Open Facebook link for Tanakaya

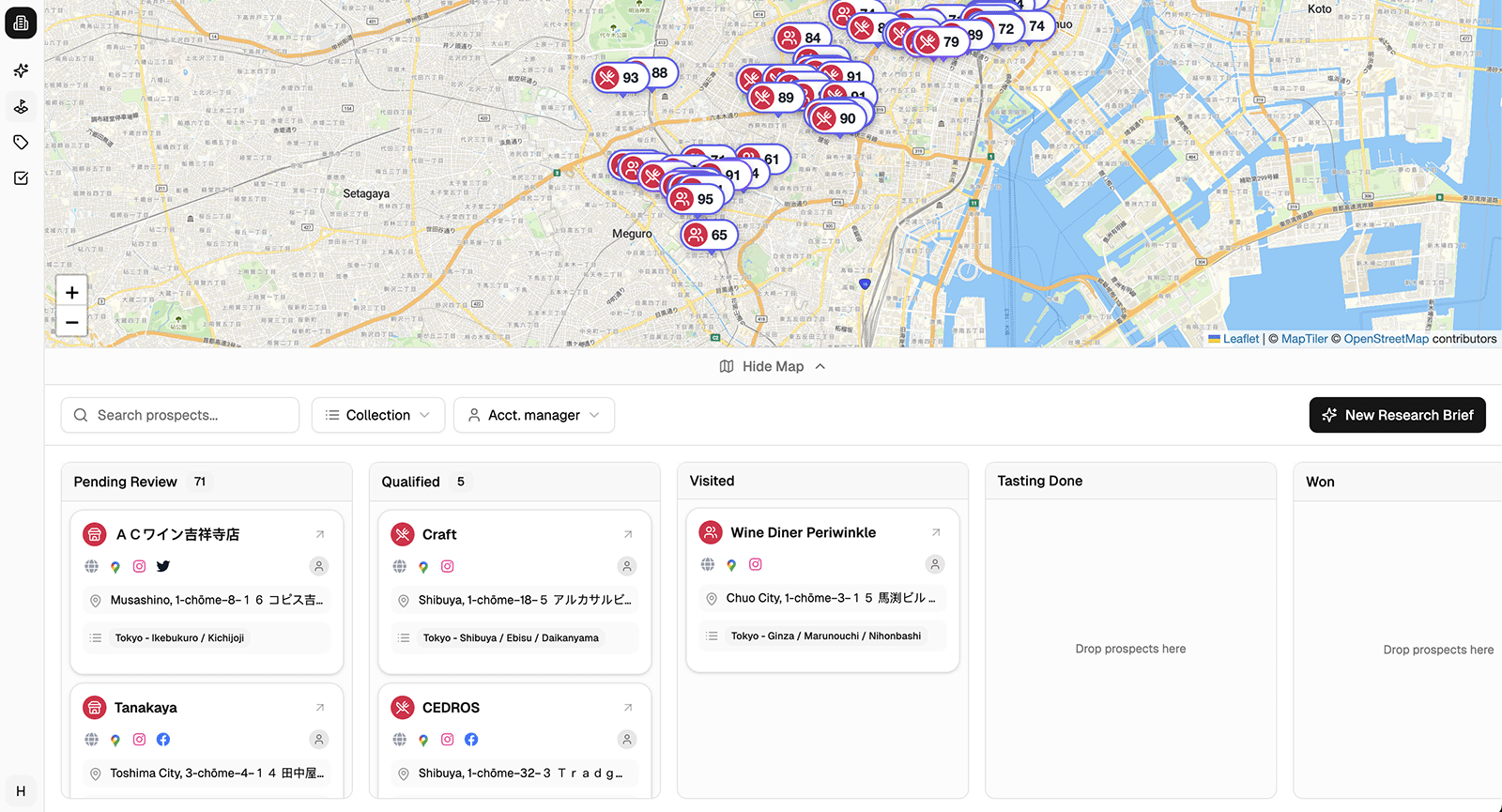click(163, 740)
